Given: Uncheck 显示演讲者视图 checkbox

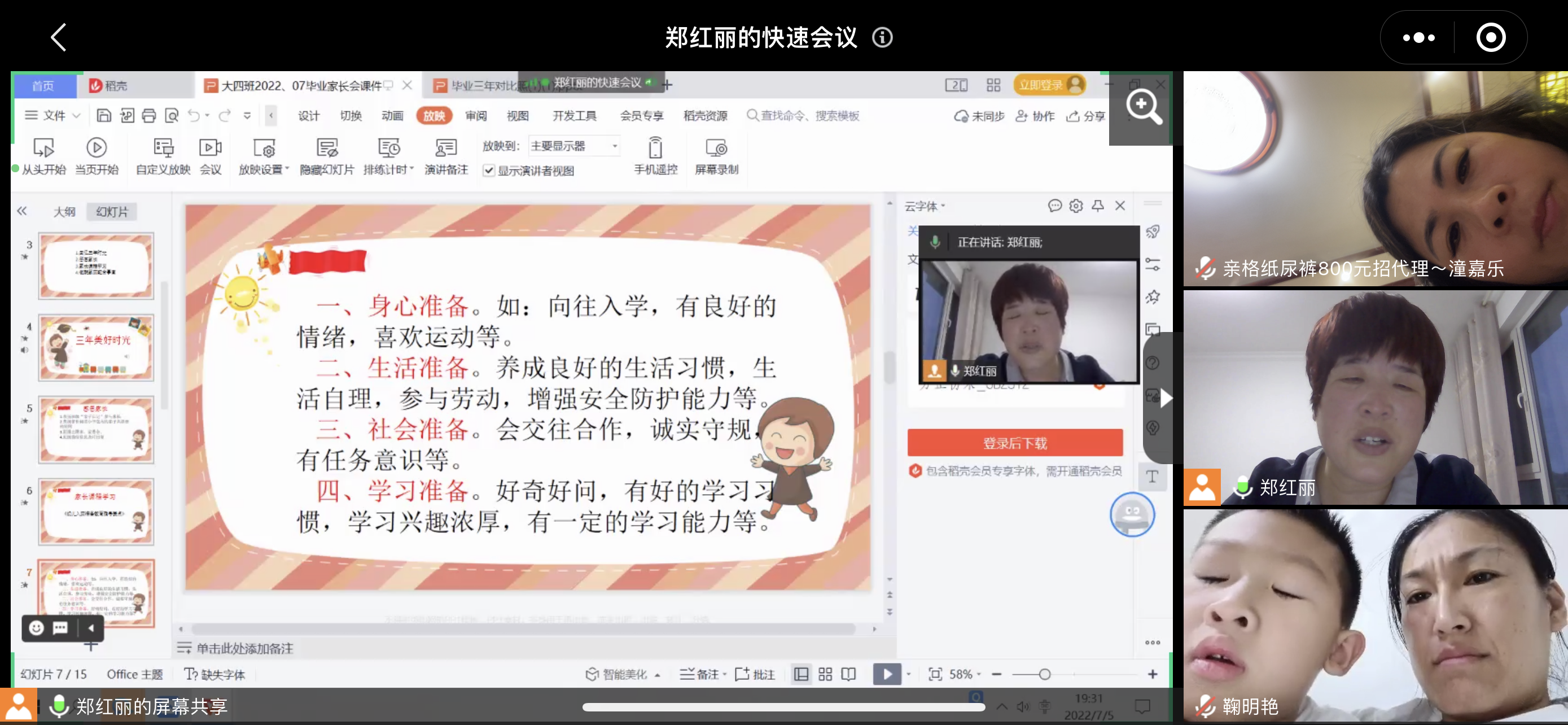Looking at the screenshot, I should 490,171.
